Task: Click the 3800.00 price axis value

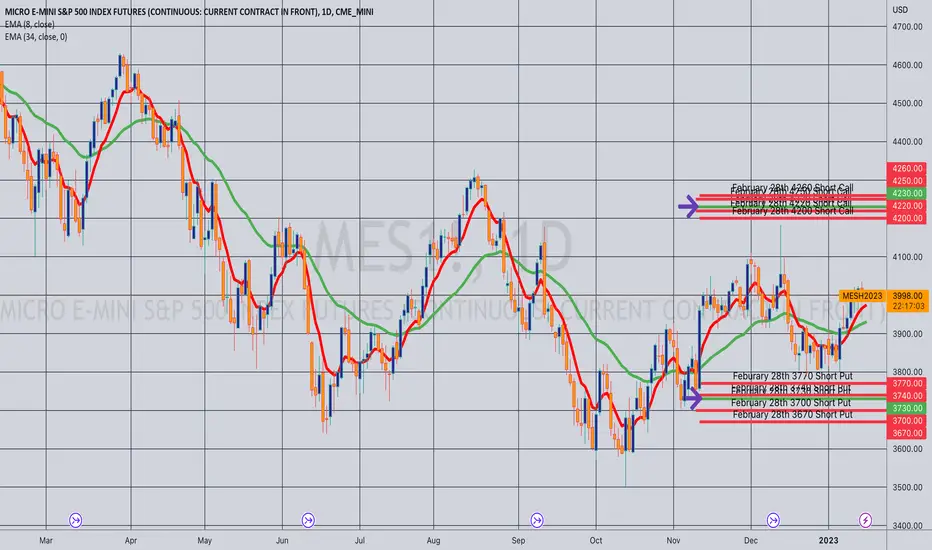Action: (907, 372)
